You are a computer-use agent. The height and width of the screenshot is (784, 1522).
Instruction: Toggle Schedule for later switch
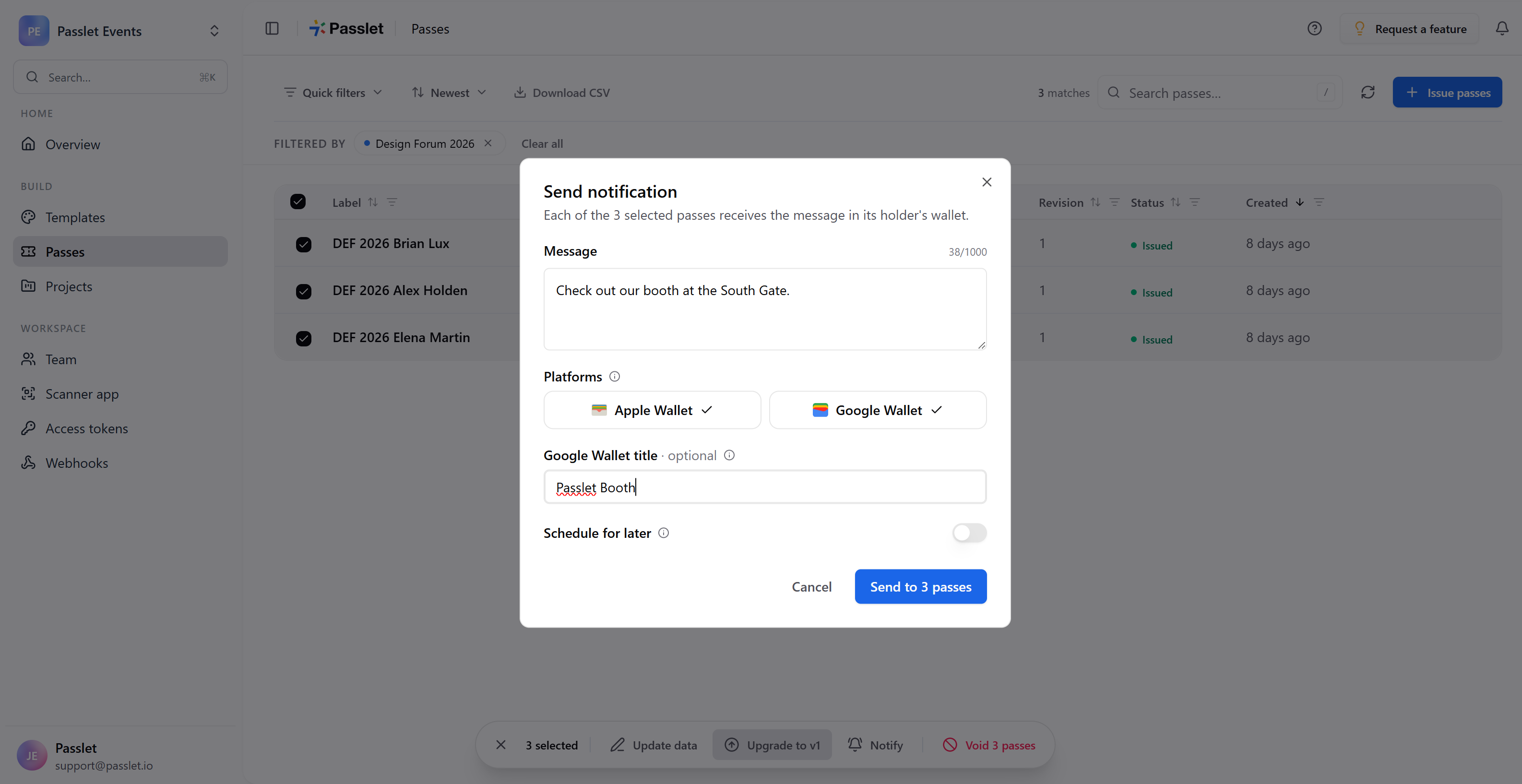coord(969,533)
